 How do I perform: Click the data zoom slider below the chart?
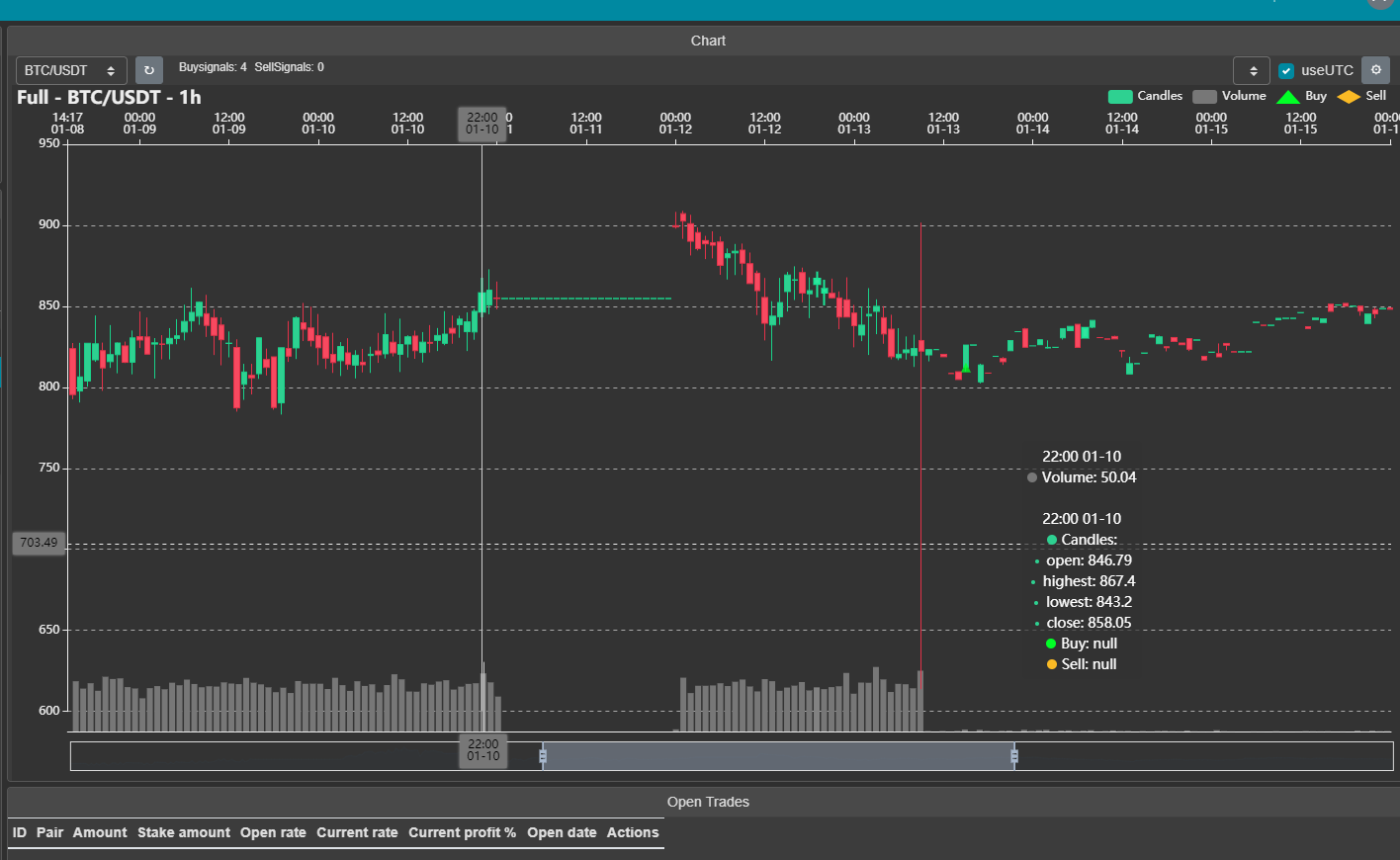[x=778, y=755]
